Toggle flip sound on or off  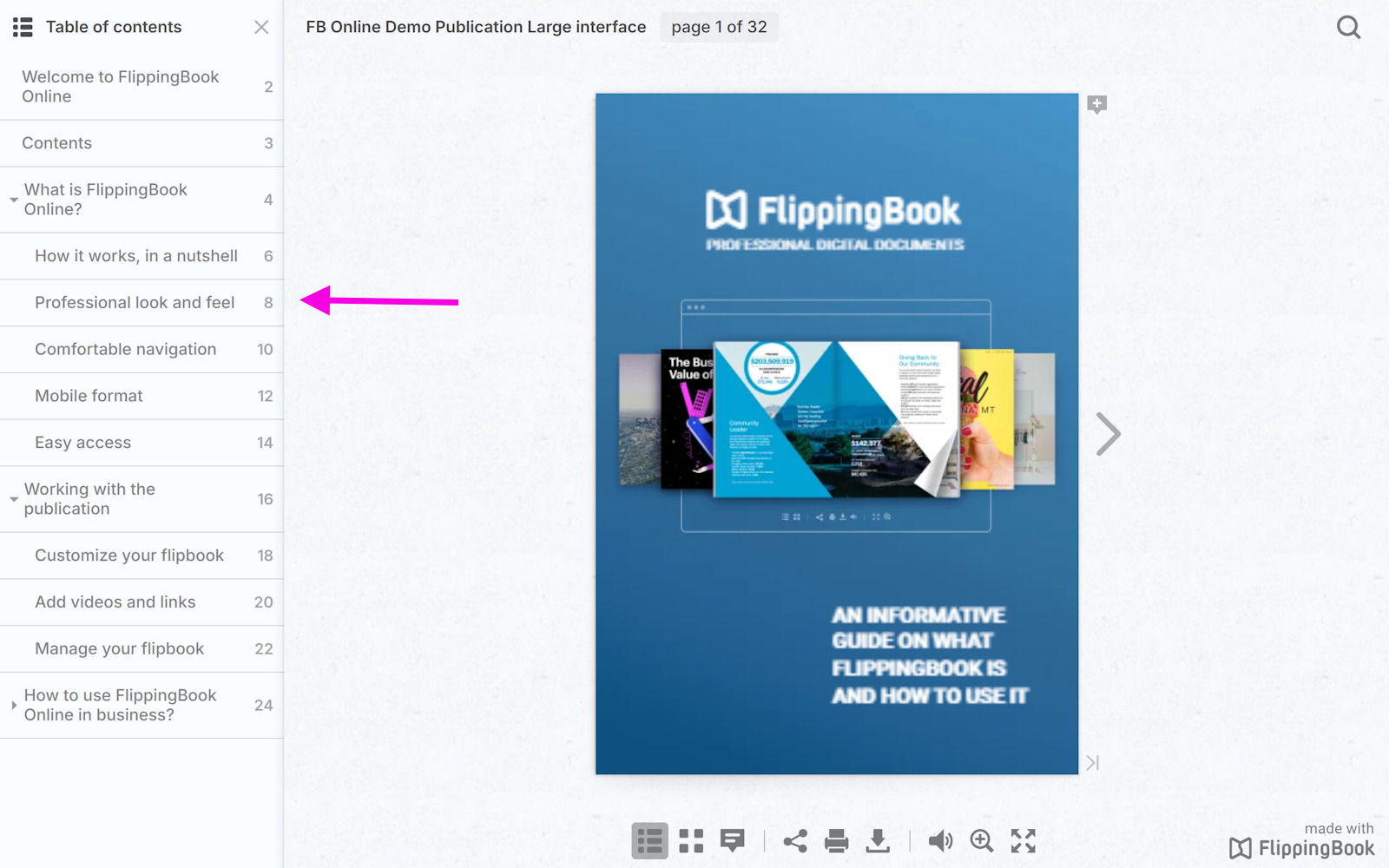(x=940, y=840)
